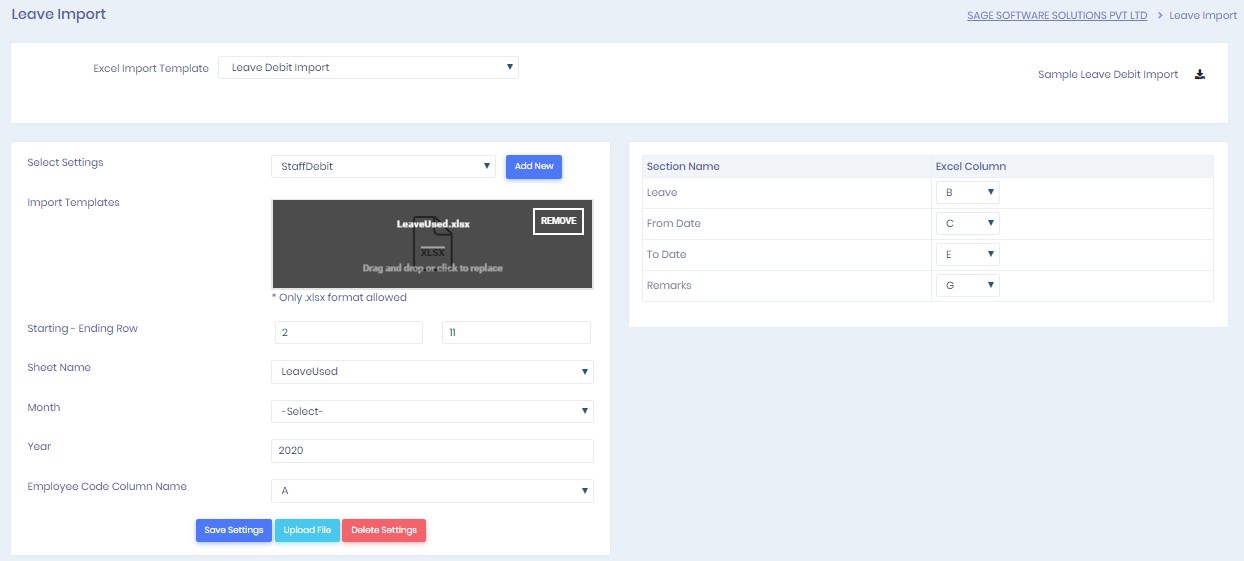Change Excel column for From Date row
The height and width of the screenshot is (561, 1244).
pyautogui.click(x=967, y=223)
